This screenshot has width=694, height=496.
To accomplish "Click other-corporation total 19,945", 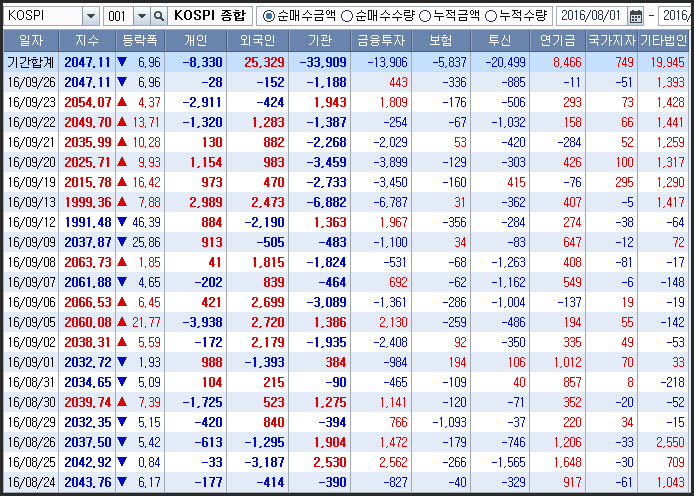I will 667,62.
